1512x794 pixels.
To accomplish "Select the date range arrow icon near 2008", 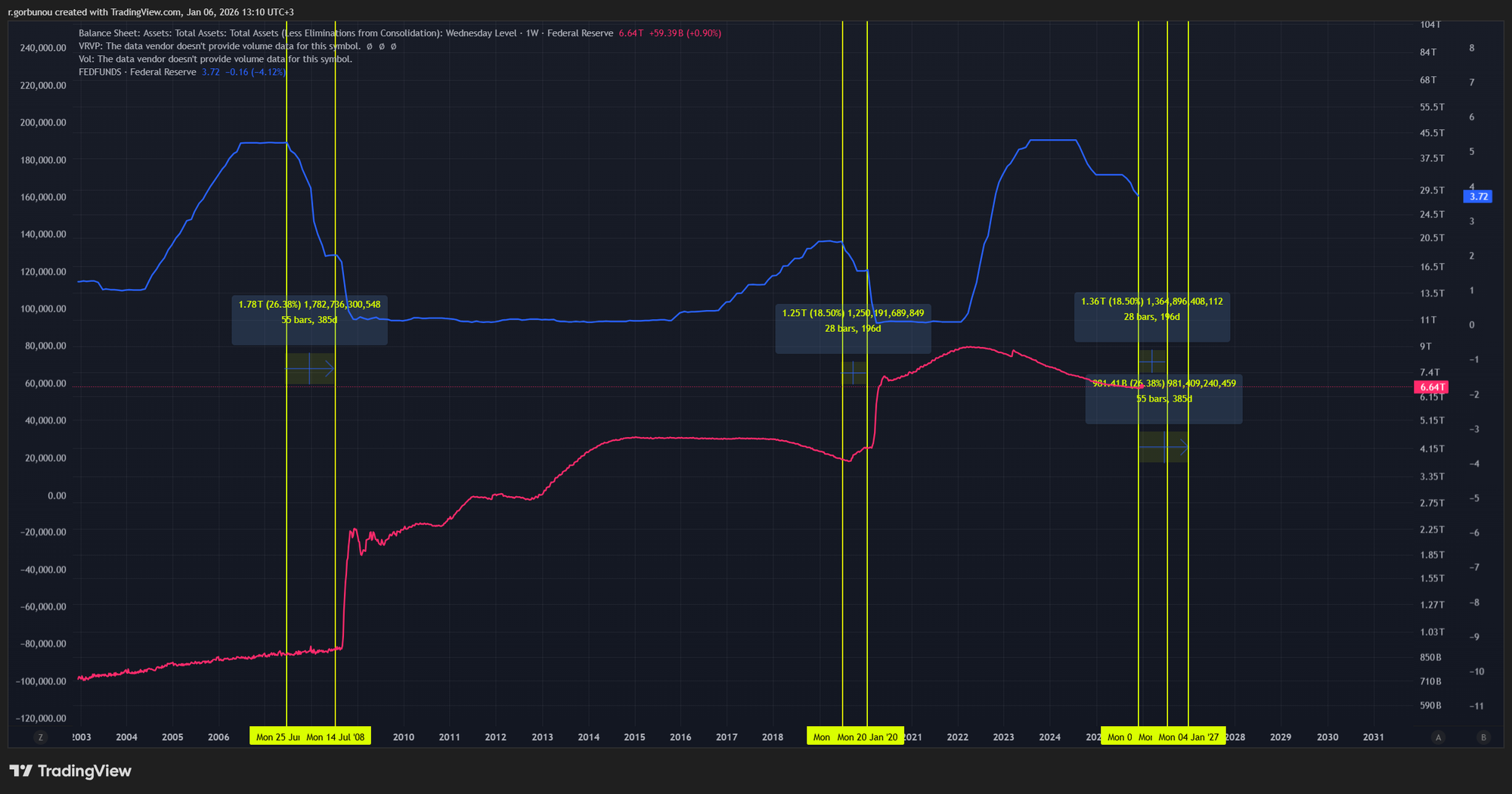I will 328,369.
